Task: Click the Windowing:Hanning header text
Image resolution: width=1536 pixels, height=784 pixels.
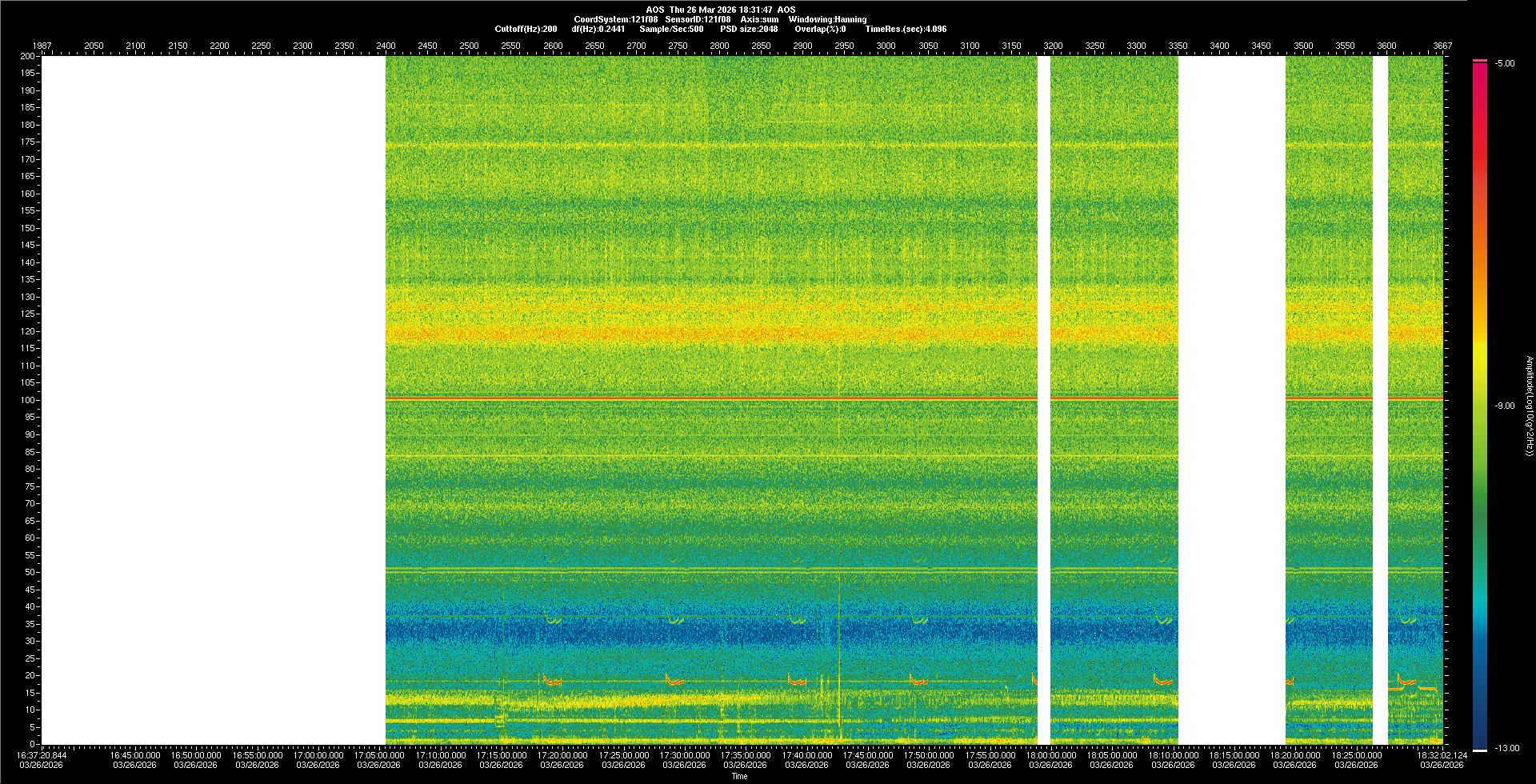Action: click(x=827, y=19)
